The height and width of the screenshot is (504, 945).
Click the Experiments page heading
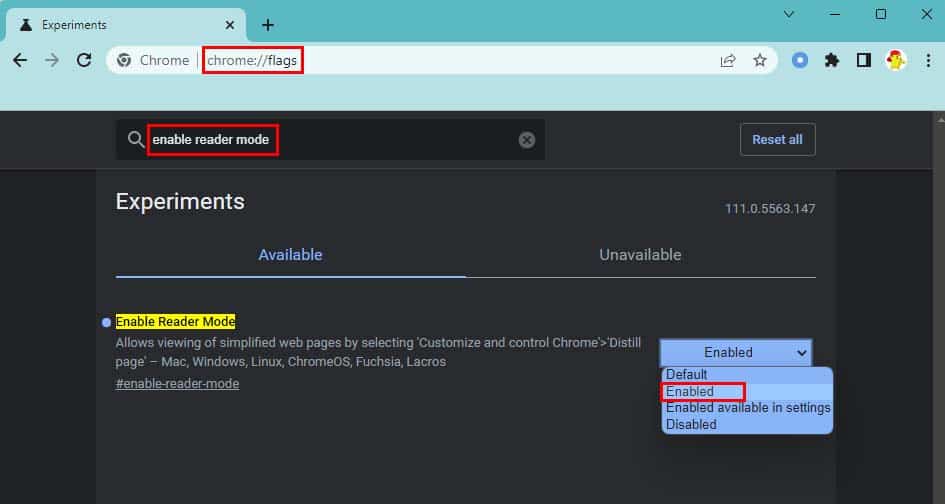coord(180,201)
